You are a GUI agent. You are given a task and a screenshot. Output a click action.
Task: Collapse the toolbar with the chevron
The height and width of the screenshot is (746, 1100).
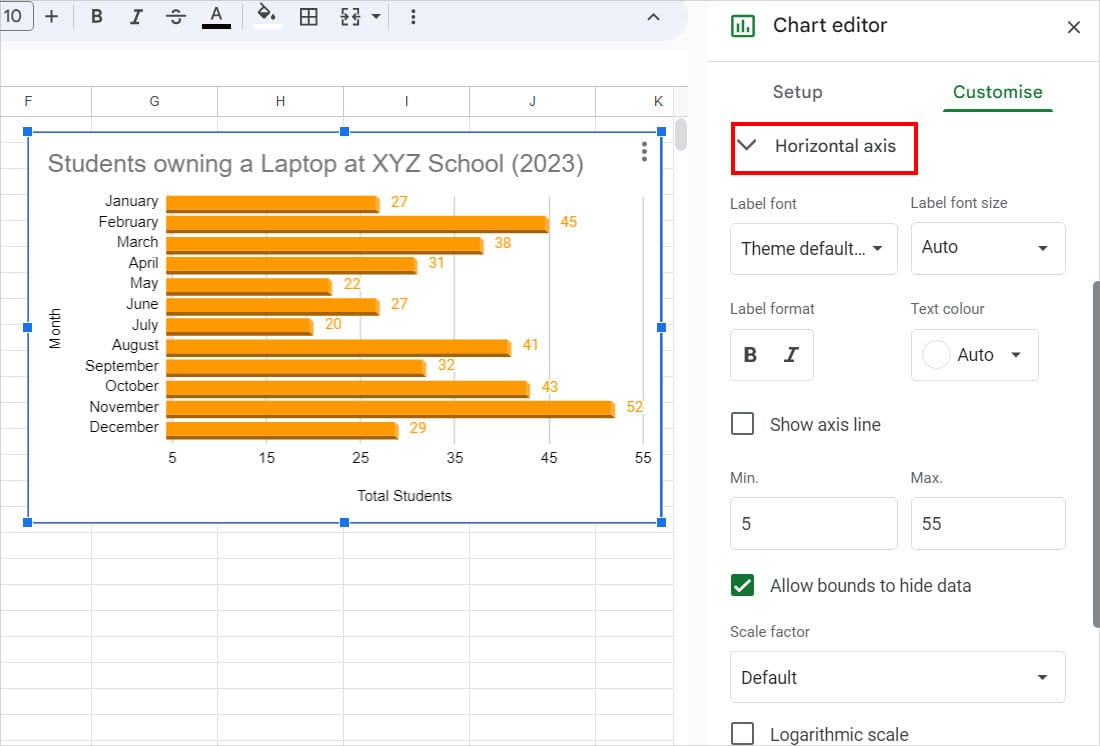pyautogui.click(x=653, y=17)
